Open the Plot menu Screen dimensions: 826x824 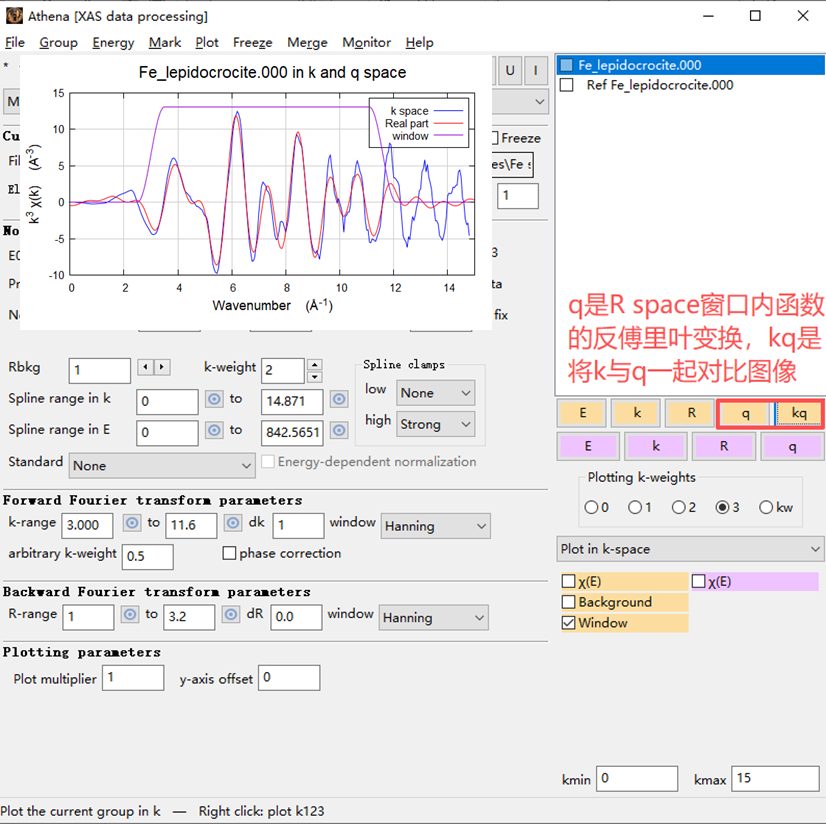[x=207, y=42]
